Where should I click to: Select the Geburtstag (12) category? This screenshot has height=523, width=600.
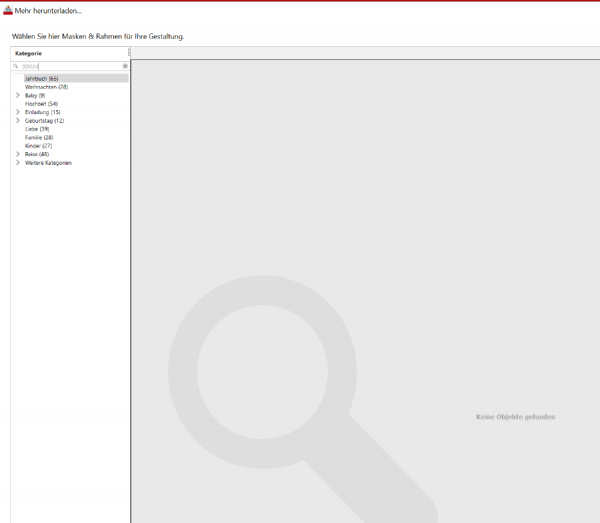(x=44, y=121)
